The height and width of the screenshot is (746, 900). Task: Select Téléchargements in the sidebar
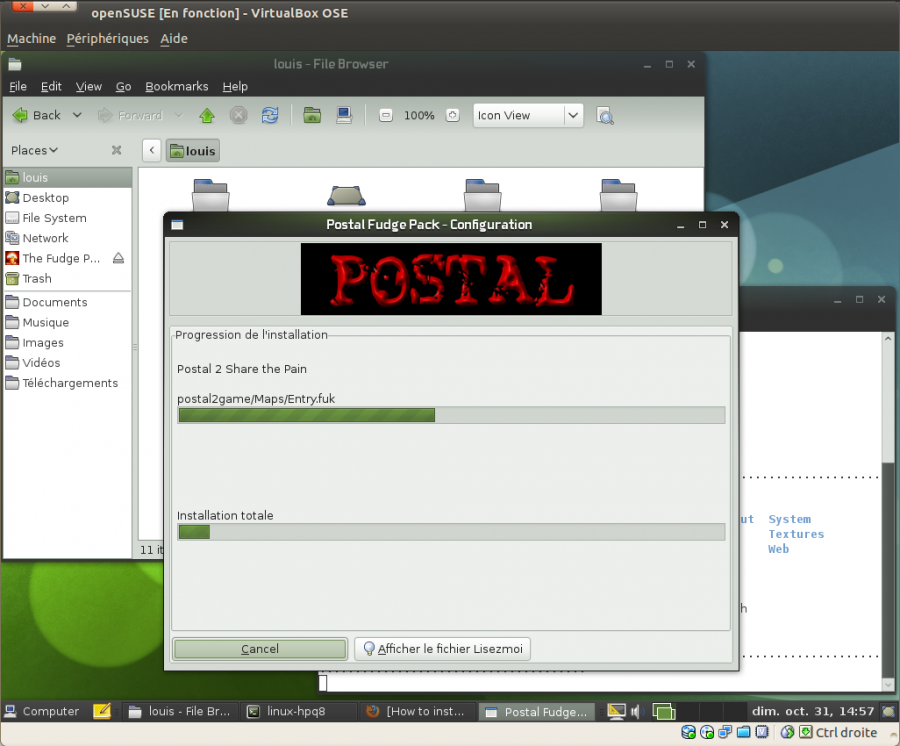pos(70,383)
